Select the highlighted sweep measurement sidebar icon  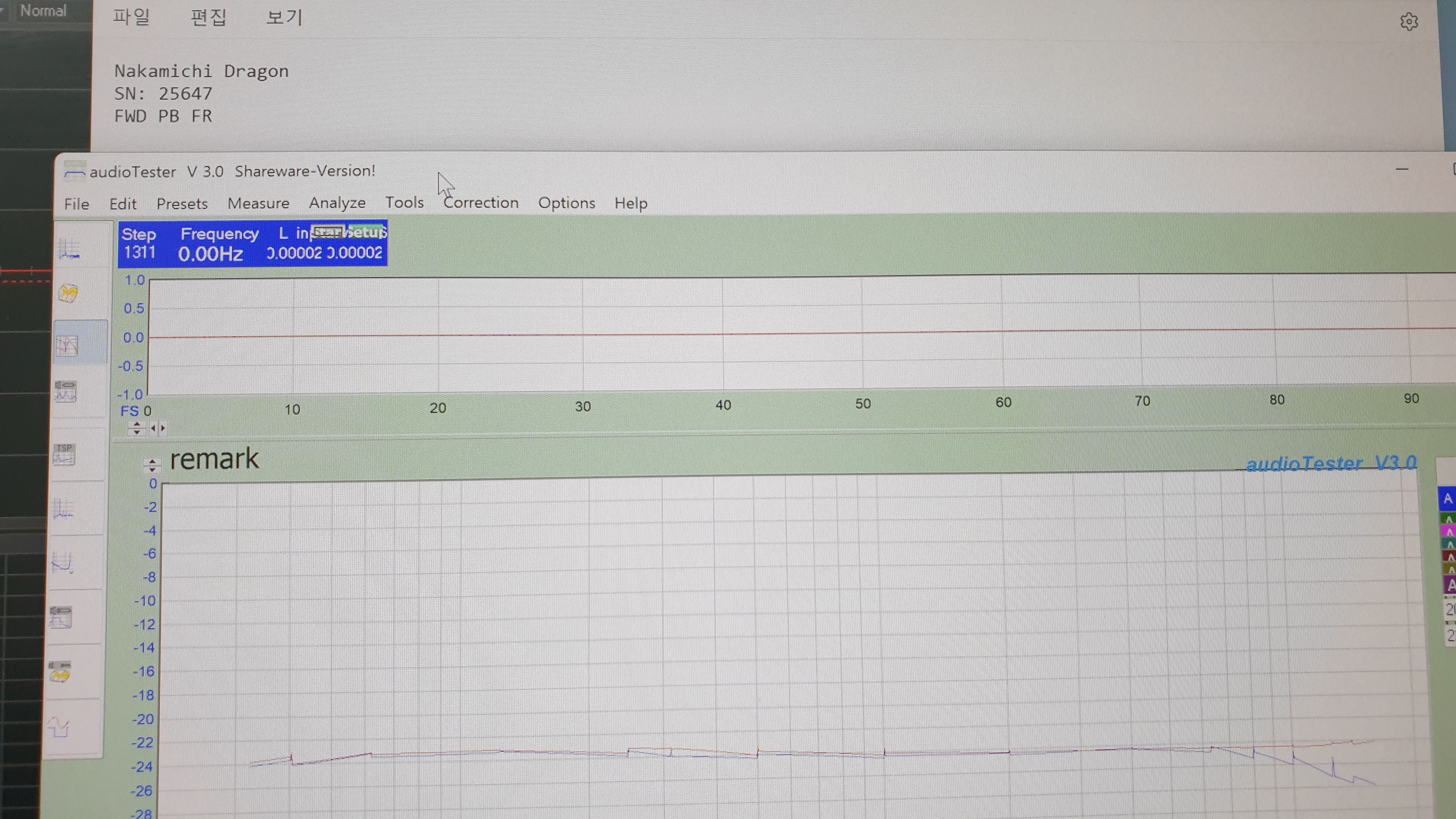coord(67,345)
